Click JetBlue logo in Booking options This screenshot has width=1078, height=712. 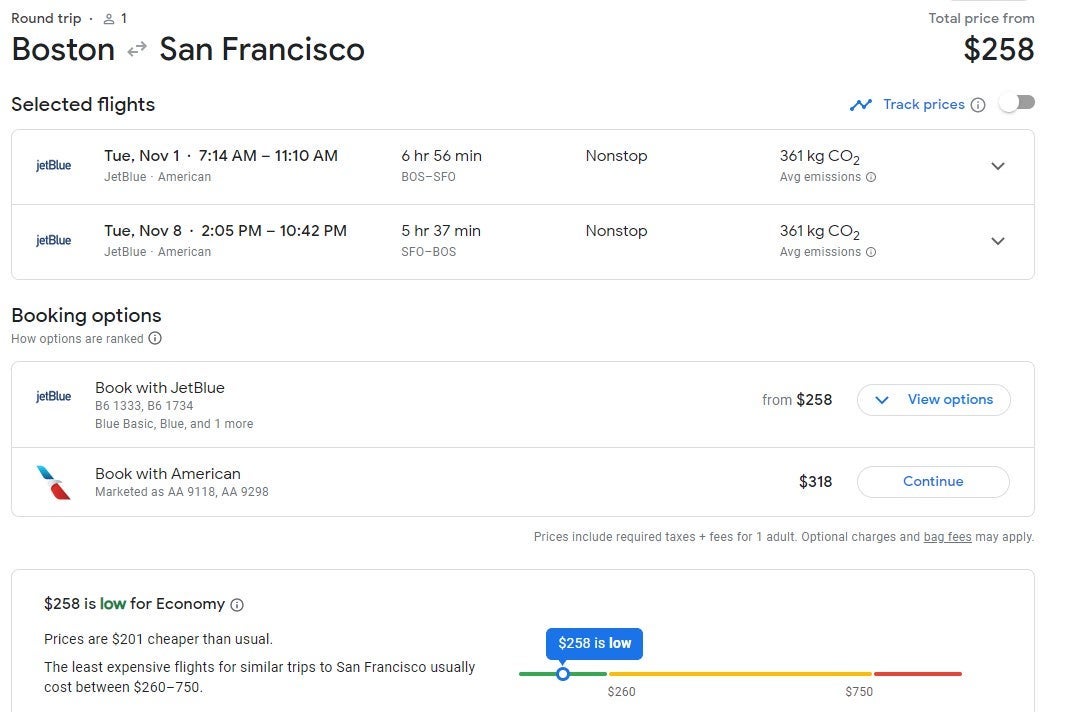click(x=53, y=397)
